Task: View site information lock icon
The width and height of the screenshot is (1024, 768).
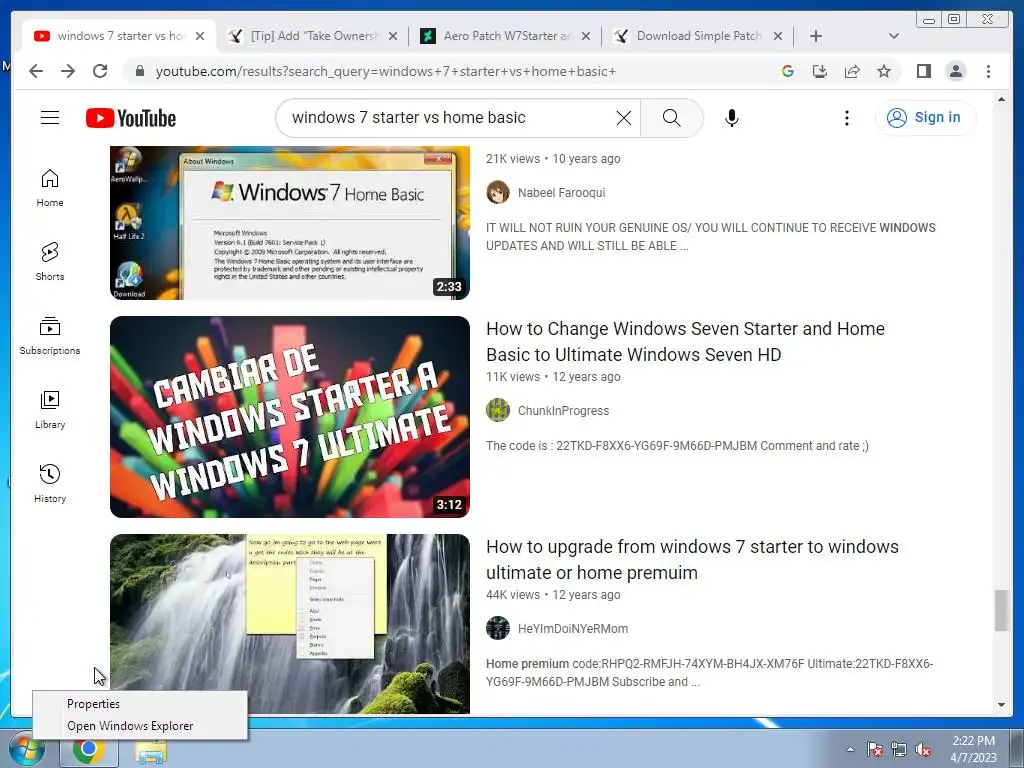Action: pos(140,71)
